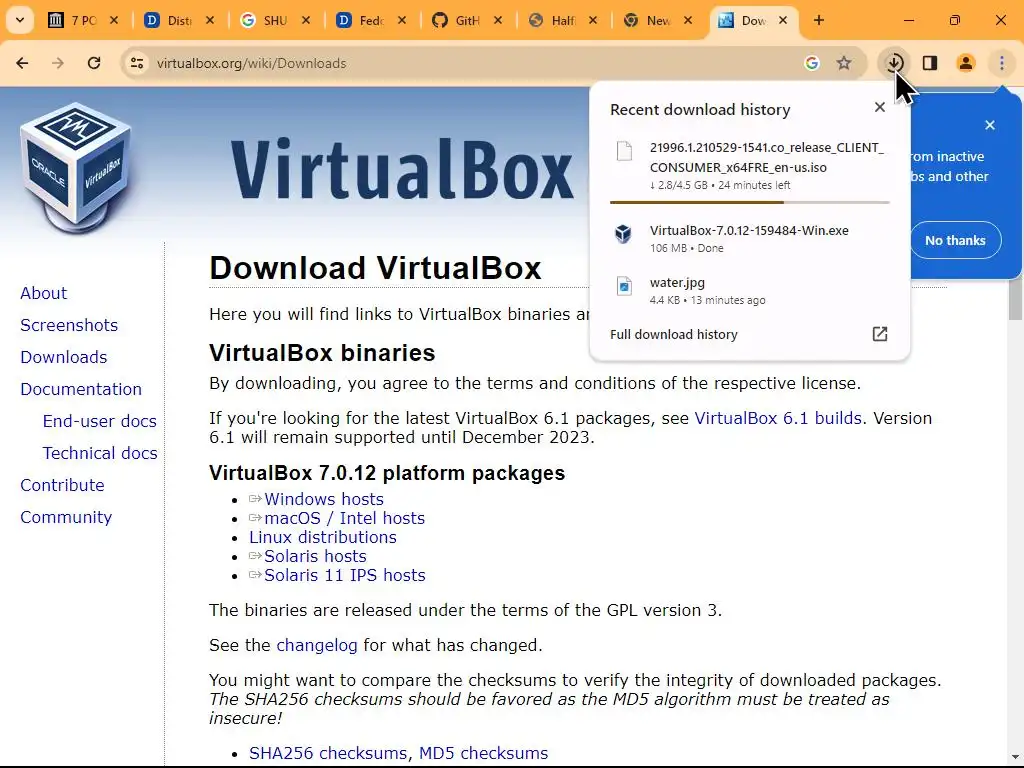Open the changelog link
Screen dimensions: 1024x768
317,645
